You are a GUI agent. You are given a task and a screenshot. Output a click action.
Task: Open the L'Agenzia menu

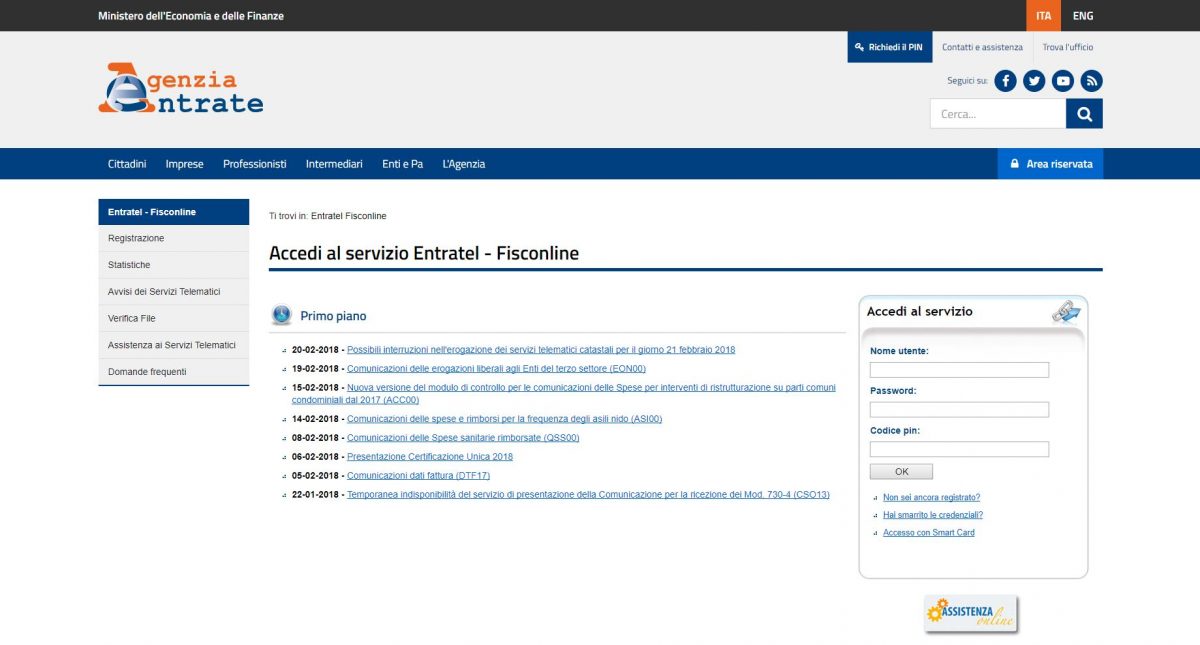(x=464, y=164)
